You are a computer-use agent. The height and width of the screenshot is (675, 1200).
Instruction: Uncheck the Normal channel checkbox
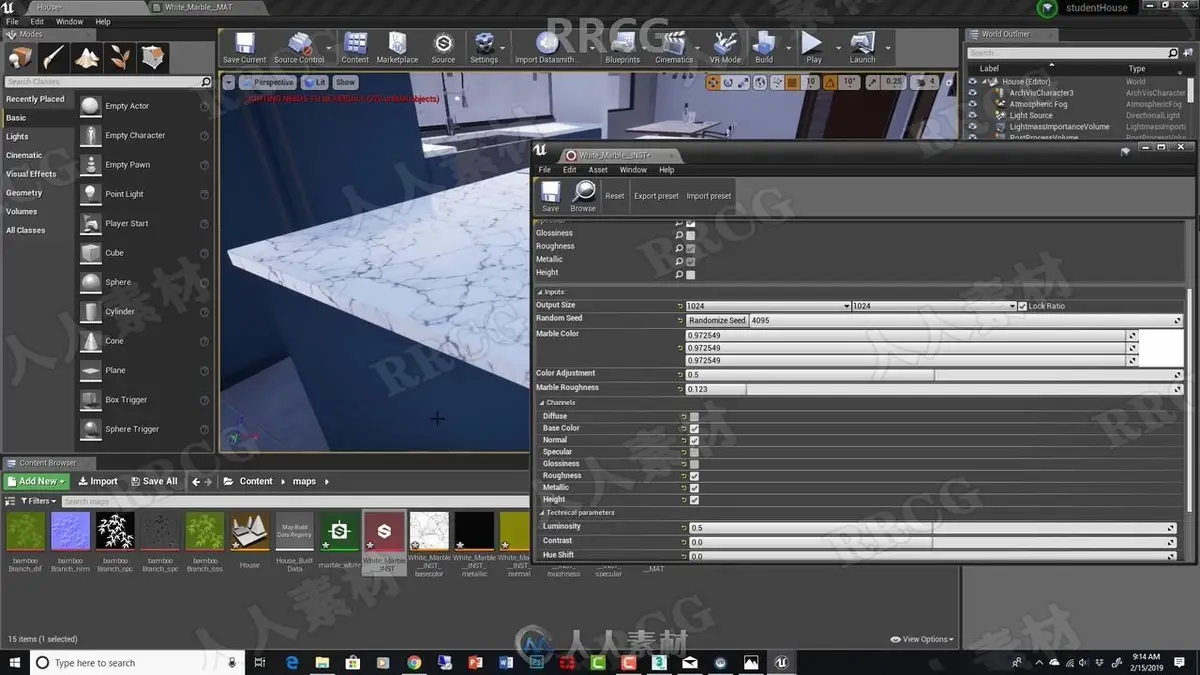tap(694, 440)
